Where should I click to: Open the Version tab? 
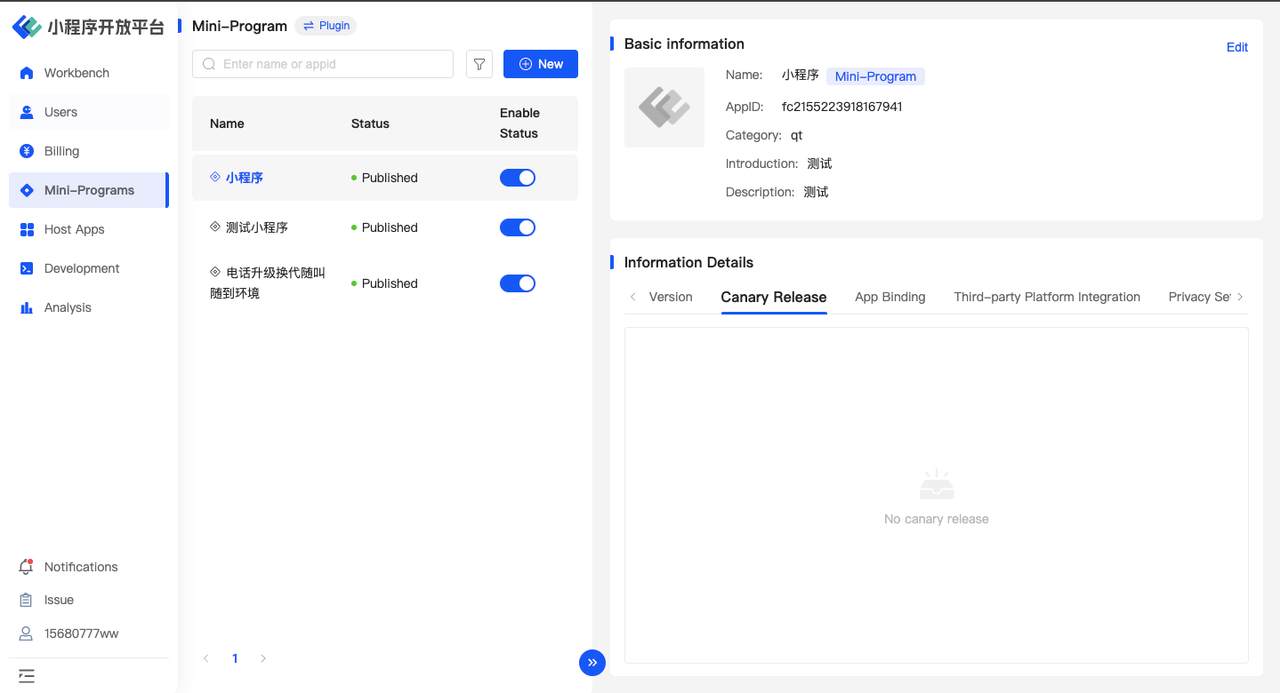coord(670,297)
